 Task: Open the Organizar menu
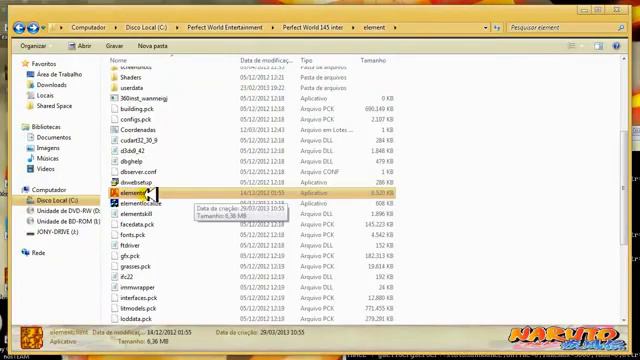[33, 46]
